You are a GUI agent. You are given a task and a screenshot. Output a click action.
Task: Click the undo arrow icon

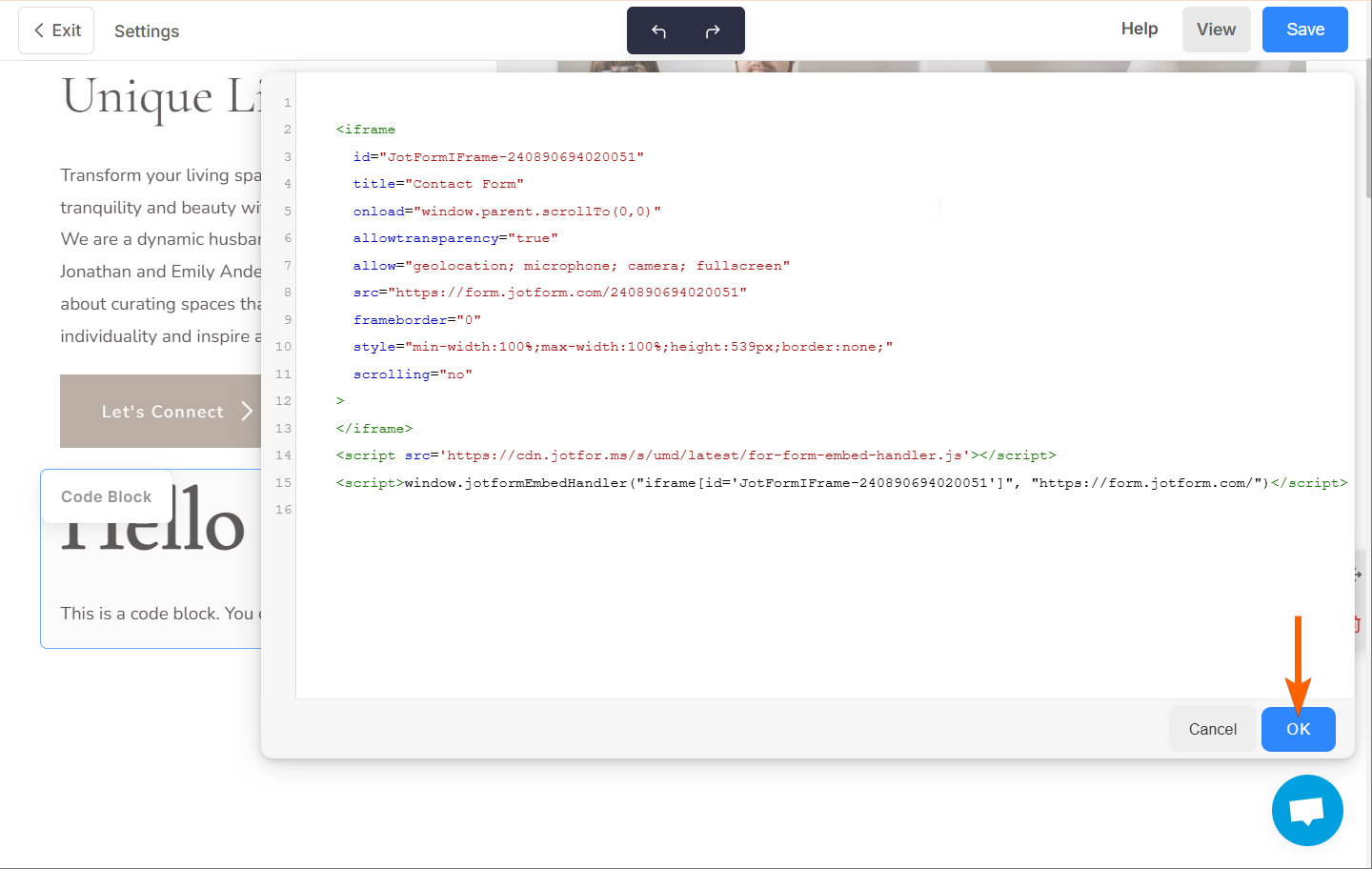(658, 31)
